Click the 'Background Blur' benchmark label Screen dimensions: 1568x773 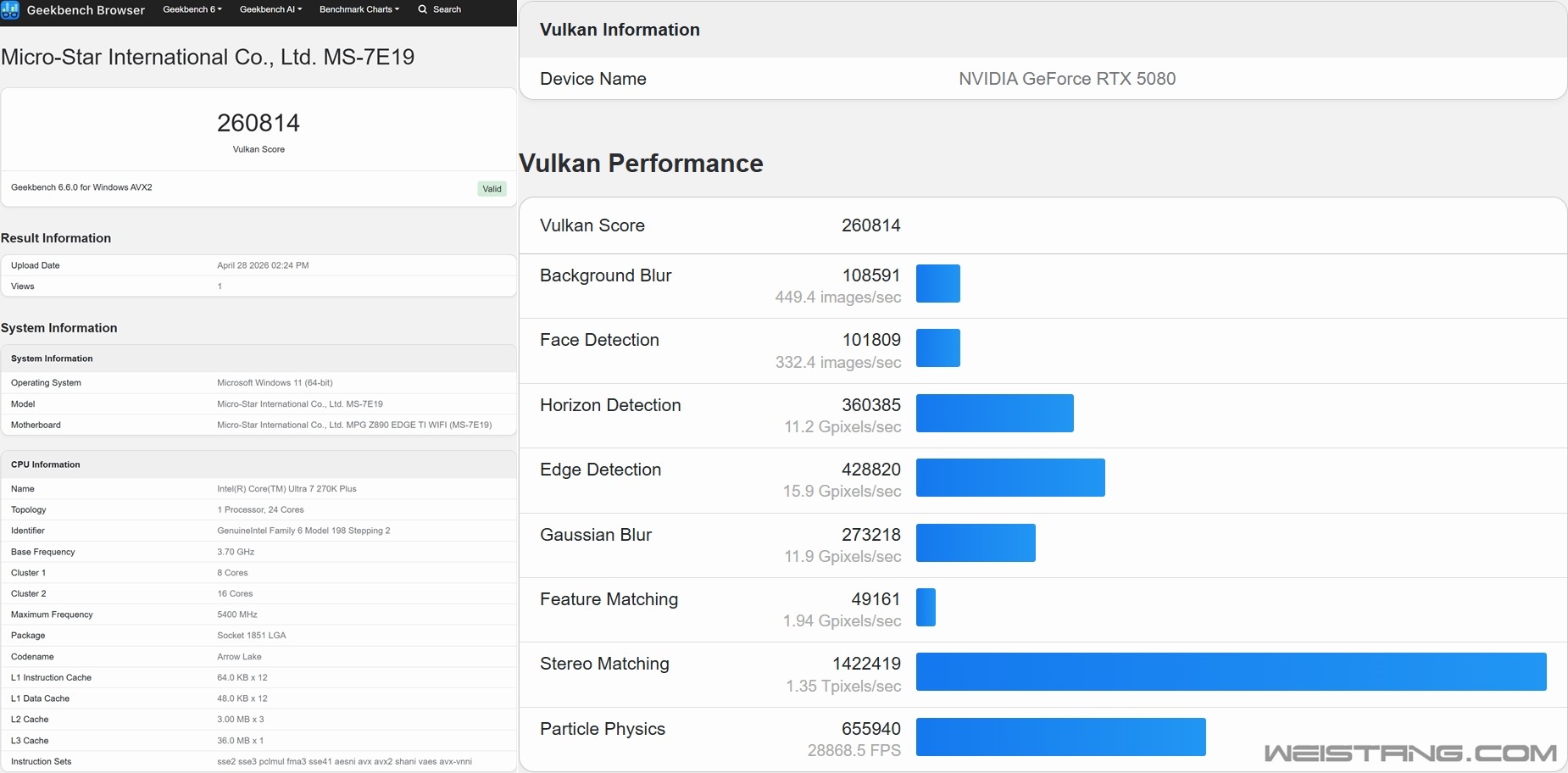coord(605,275)
